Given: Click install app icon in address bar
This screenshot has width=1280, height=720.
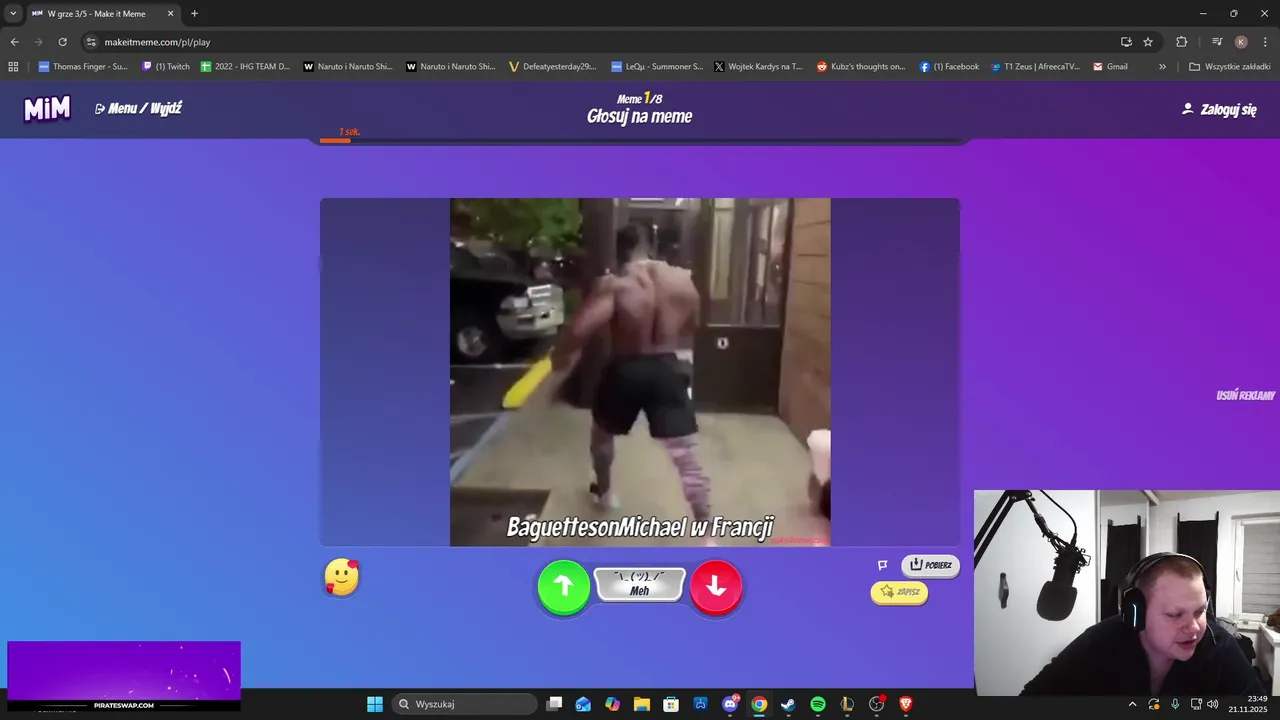Looking at the screenshot, I should [1126, 42].
